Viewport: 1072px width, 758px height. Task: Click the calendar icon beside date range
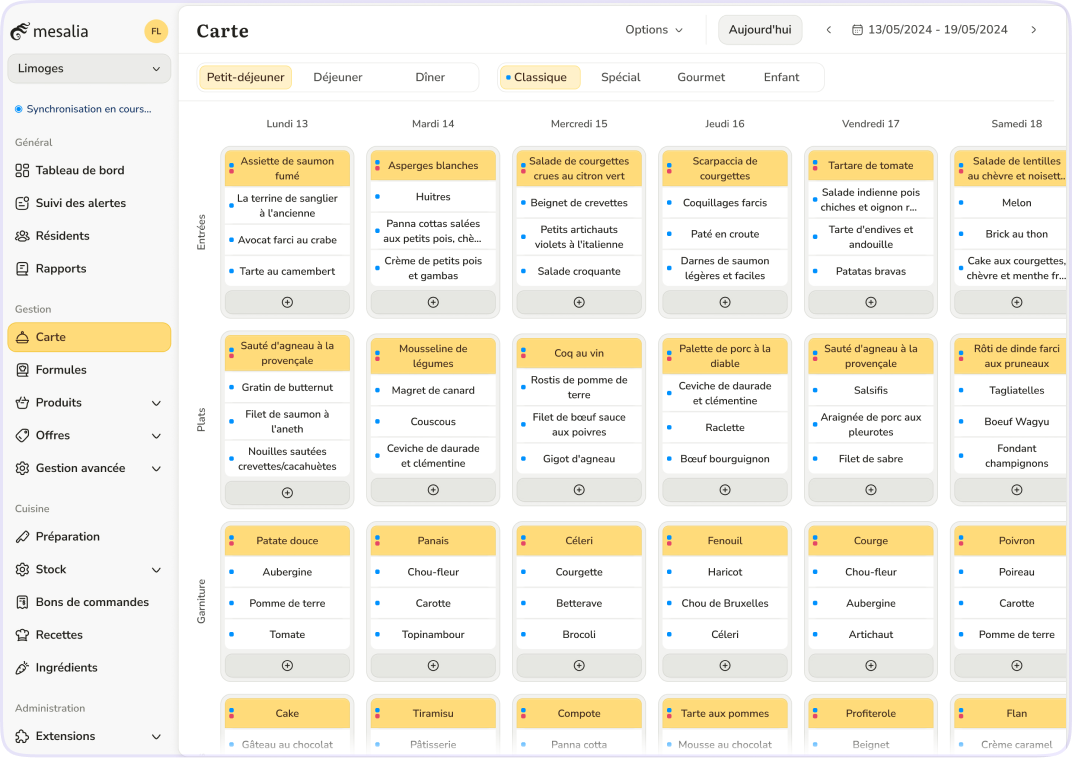coord(857,30)
